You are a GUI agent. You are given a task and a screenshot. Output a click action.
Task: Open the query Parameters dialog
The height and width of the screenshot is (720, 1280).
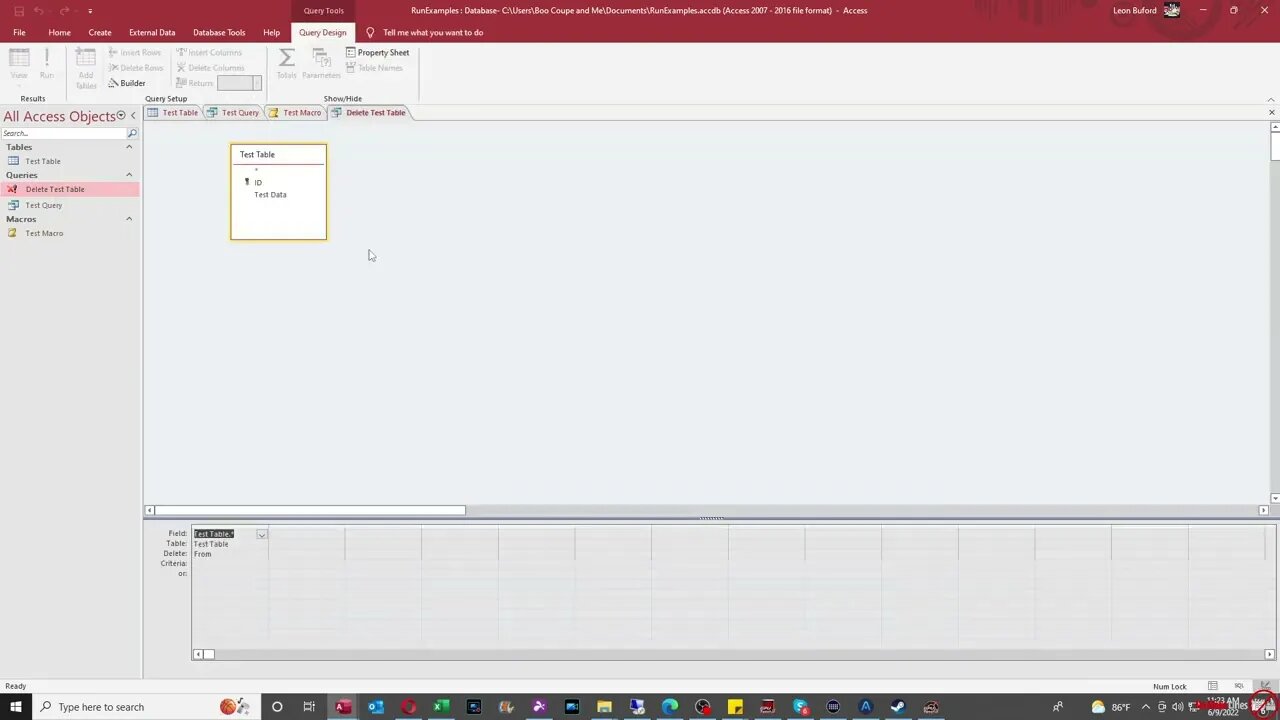tap(321, 63)
